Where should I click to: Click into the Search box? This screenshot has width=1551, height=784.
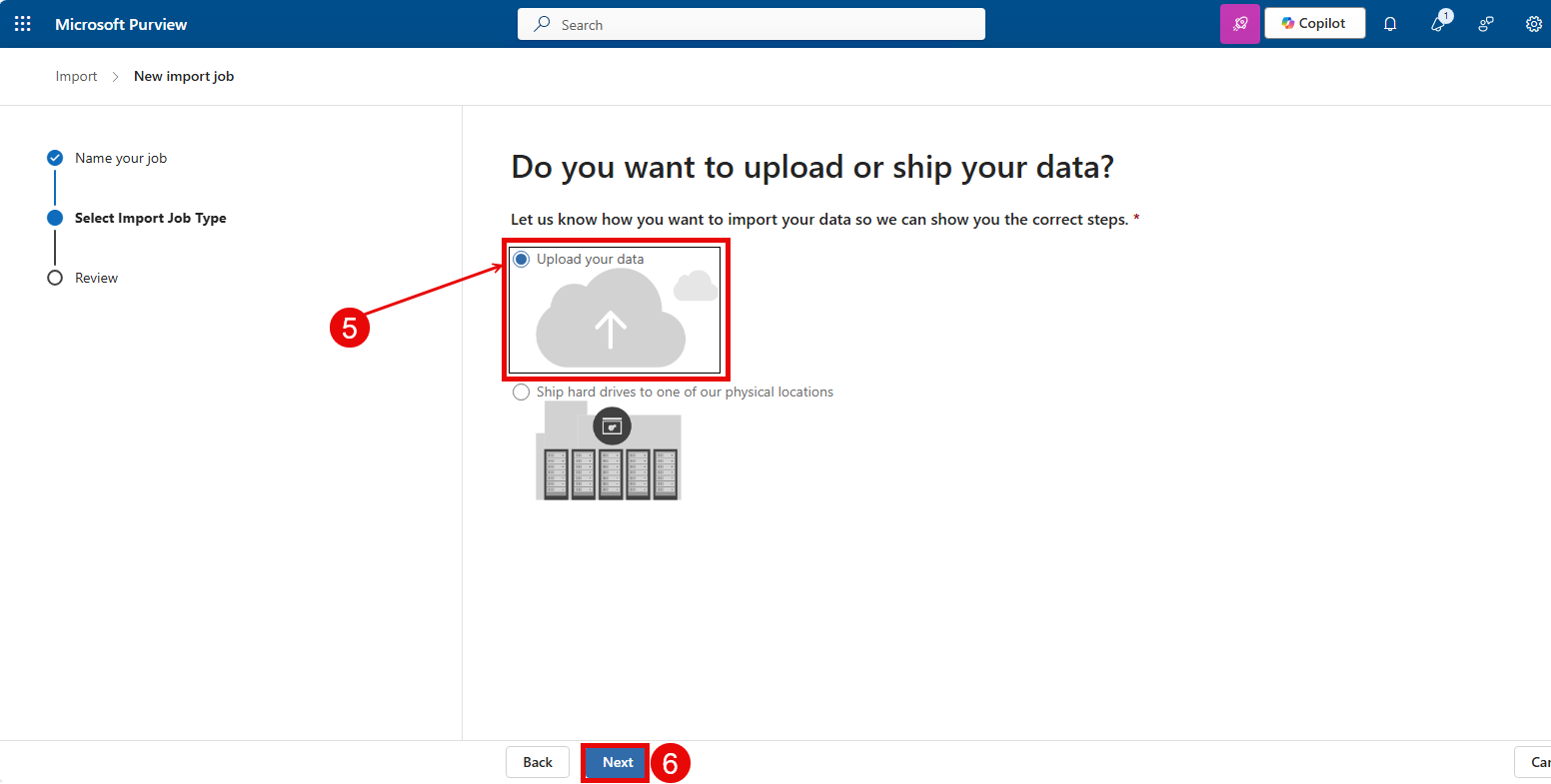pos(751,25)
